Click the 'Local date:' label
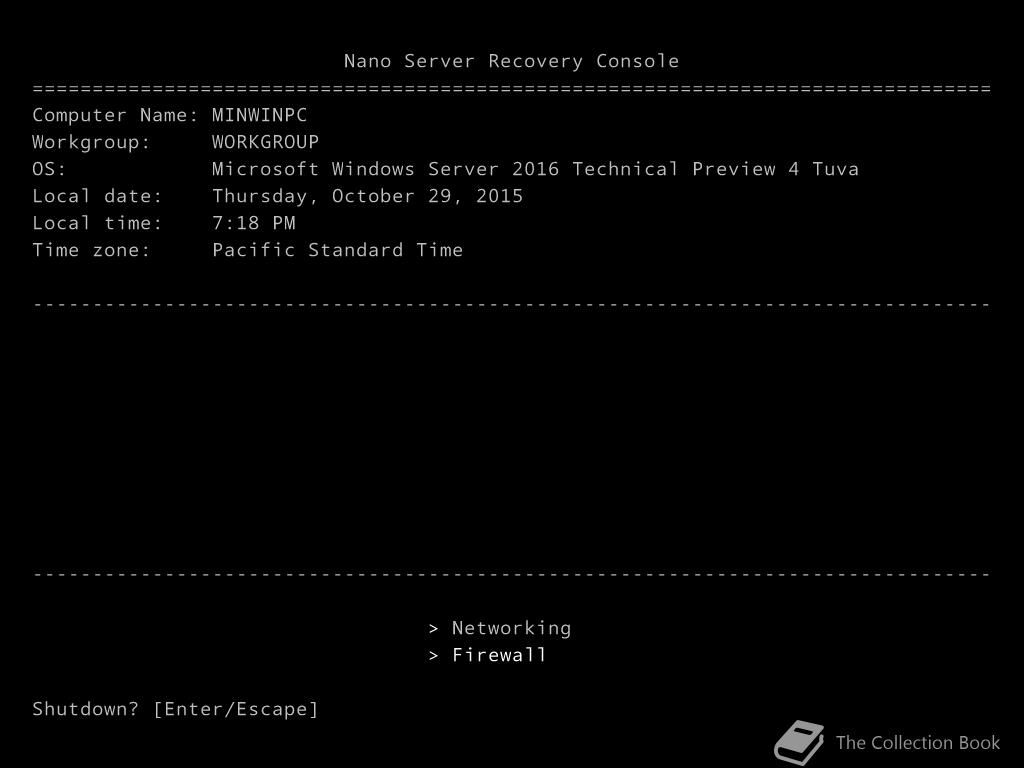 tap(97, 196)
